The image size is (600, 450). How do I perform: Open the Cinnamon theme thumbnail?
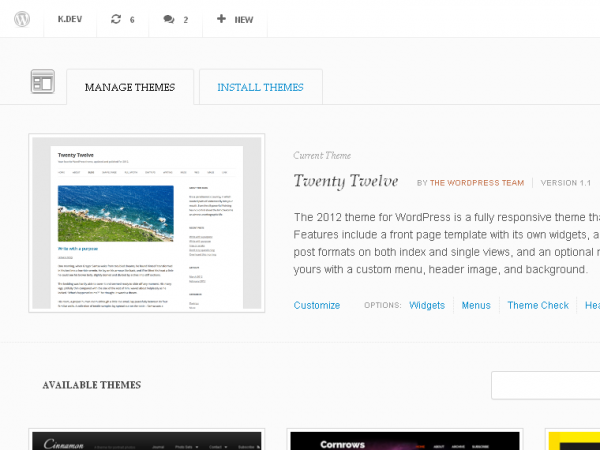pyautogui.click(x=147, y=440)
